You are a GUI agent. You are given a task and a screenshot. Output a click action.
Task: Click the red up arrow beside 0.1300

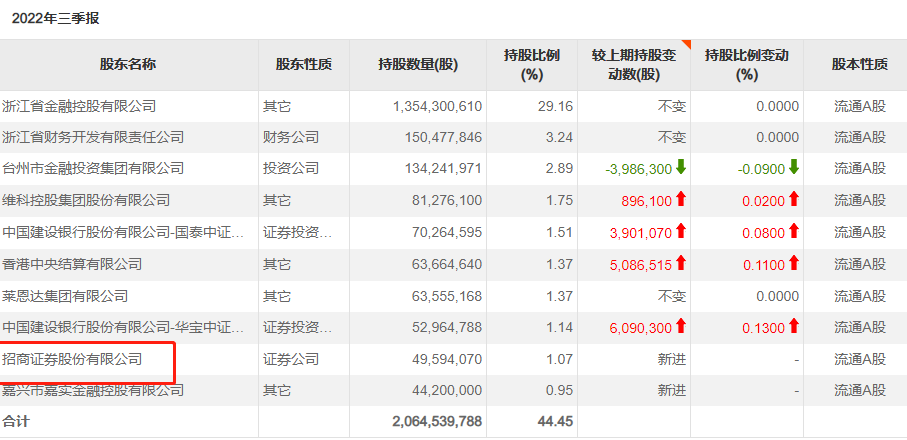tap(794, 327)
